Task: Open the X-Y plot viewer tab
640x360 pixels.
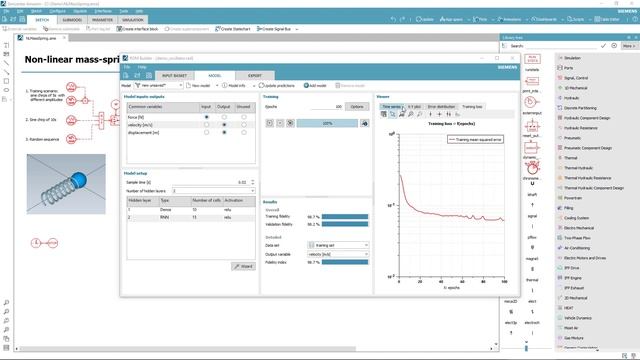Action: tap(414, 107)
